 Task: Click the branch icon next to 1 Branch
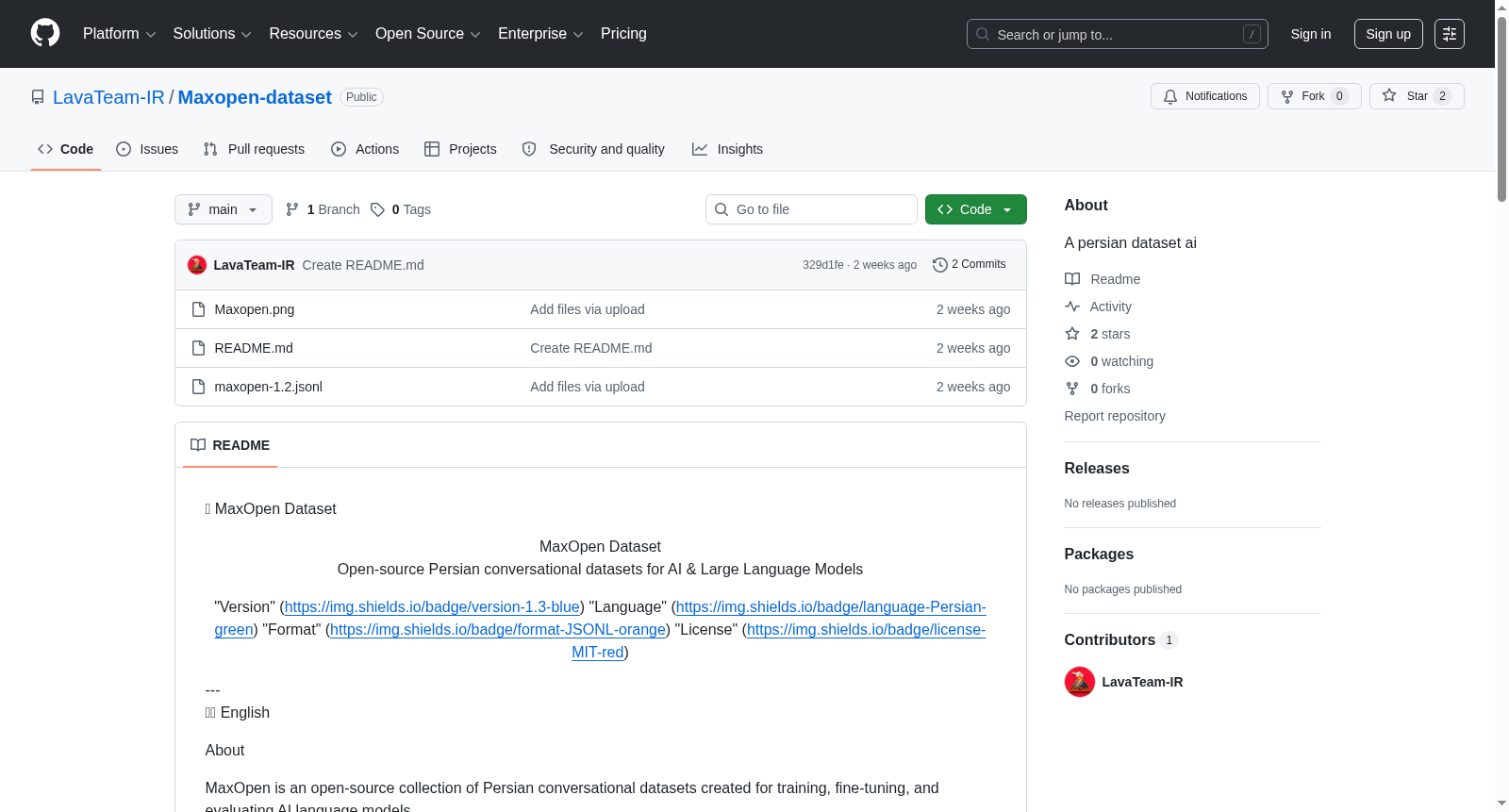pyautogui.click(x=292, y=209)
